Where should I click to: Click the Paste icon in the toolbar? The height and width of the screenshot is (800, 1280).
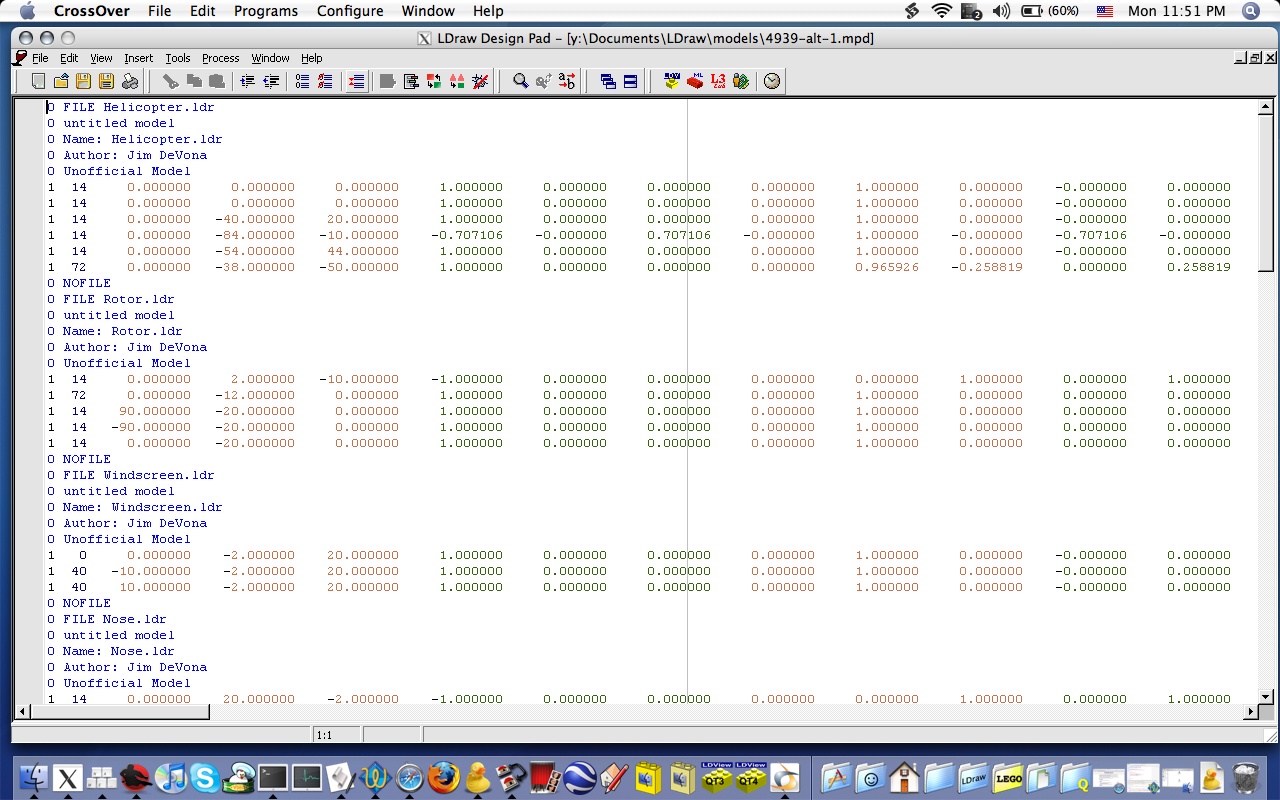[x=216, y=81]
